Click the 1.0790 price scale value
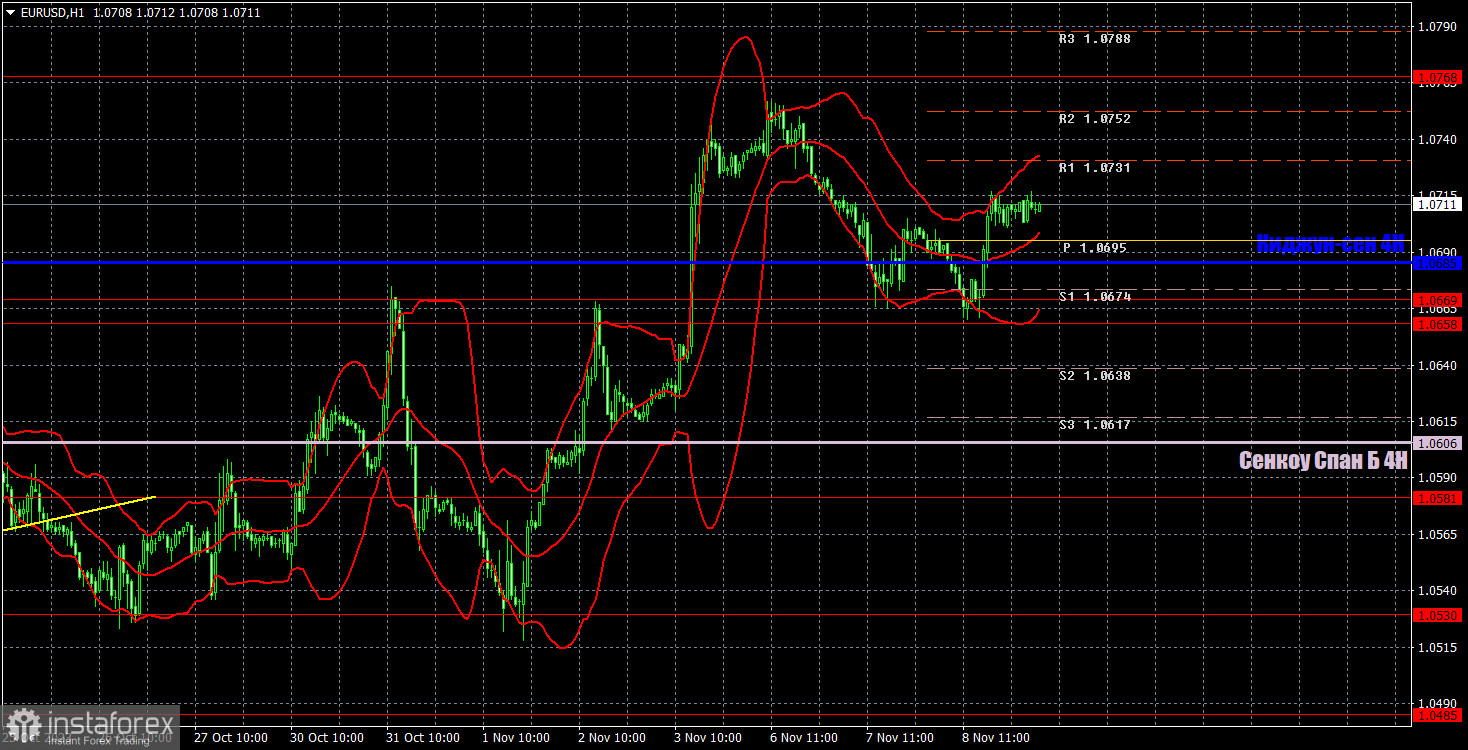Screen dimensions: 1468x750 (x=1436, y=27)
